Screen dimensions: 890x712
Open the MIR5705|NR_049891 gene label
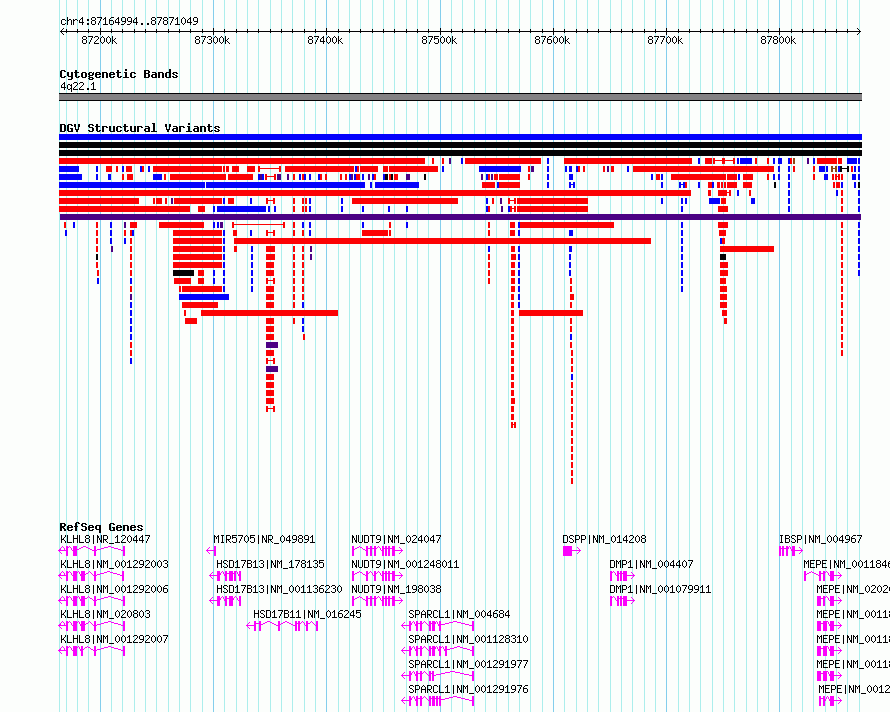click(265, 539)
